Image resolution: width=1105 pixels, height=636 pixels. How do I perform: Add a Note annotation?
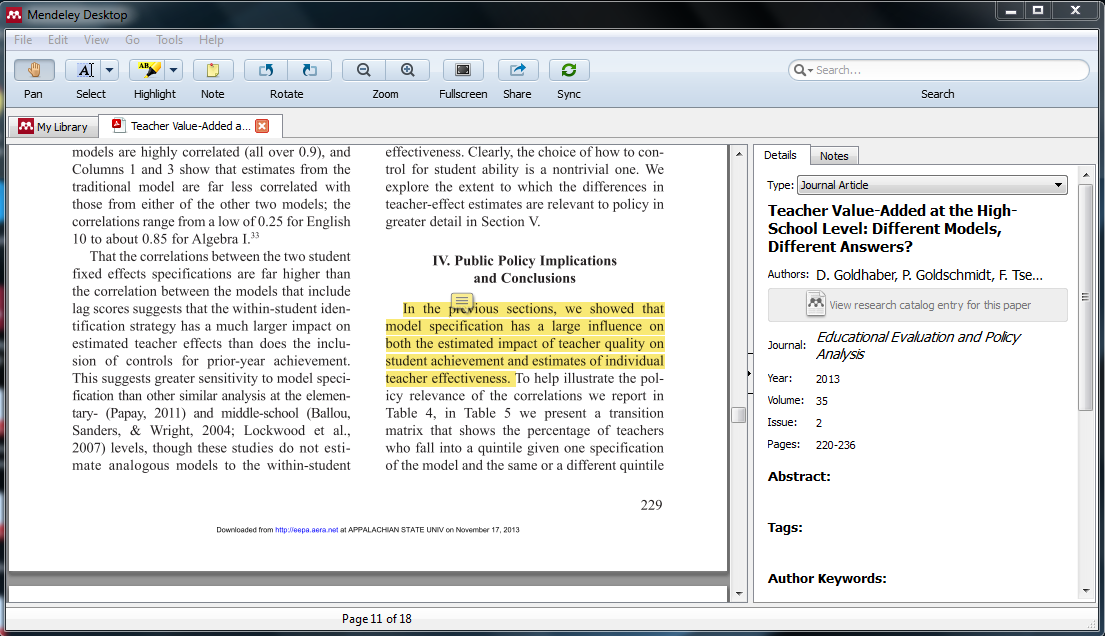(213, 70)
